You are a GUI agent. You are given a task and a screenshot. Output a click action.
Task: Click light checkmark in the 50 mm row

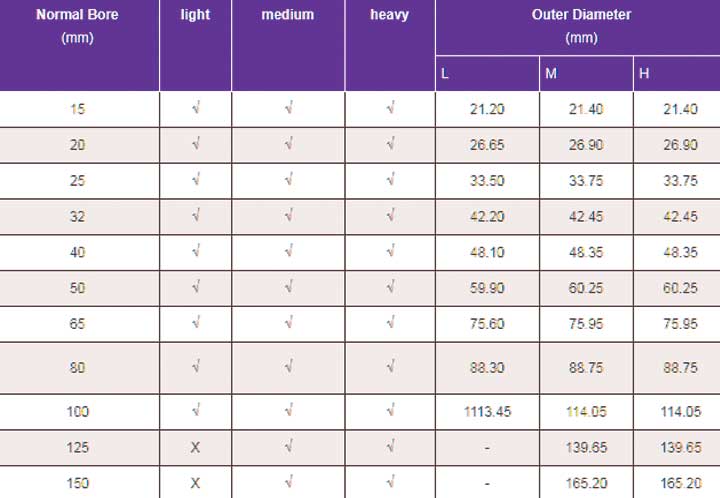tap(196, 287)
